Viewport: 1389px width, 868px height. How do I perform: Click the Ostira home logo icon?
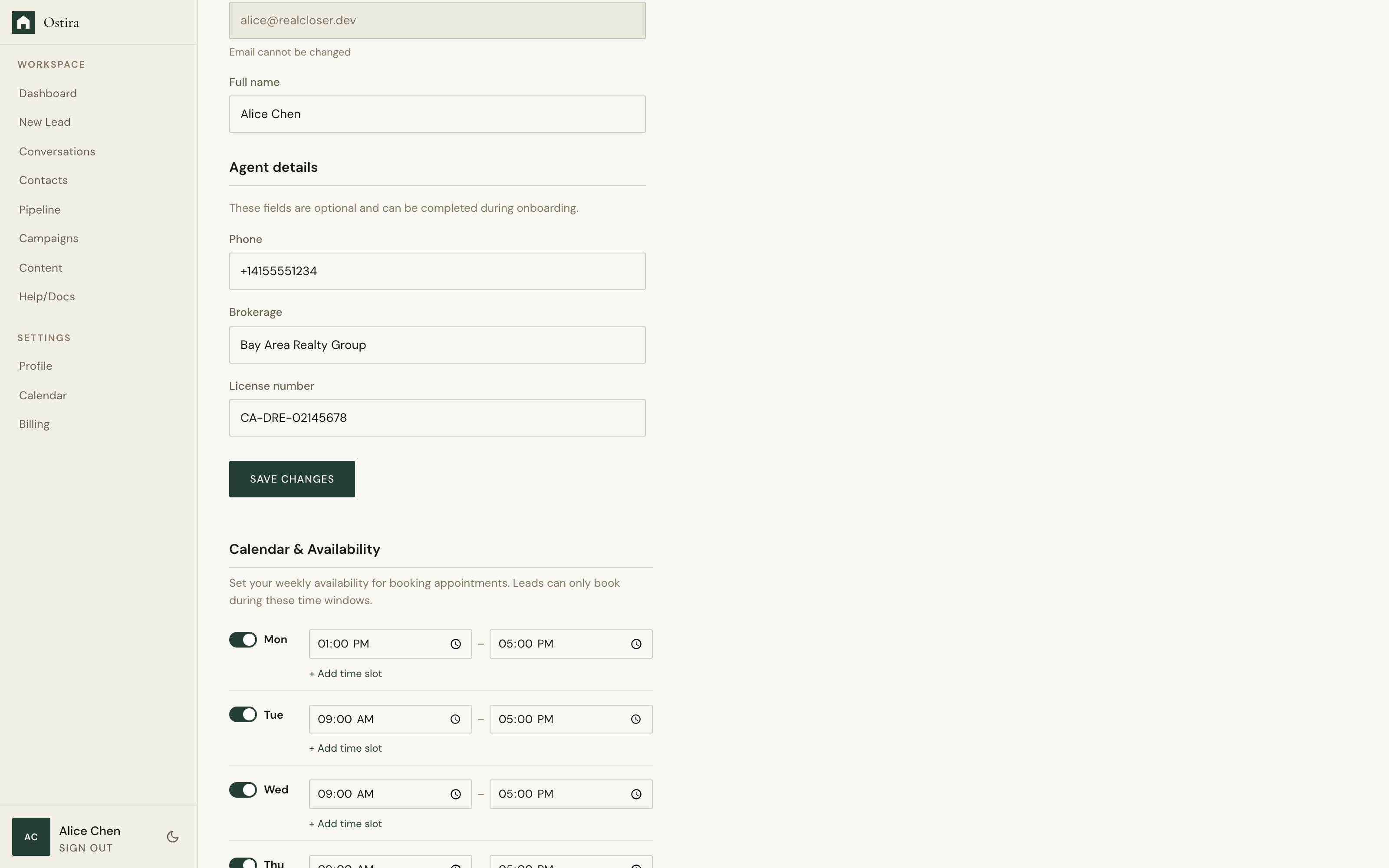pyautogui.click(x=23, y=23)
